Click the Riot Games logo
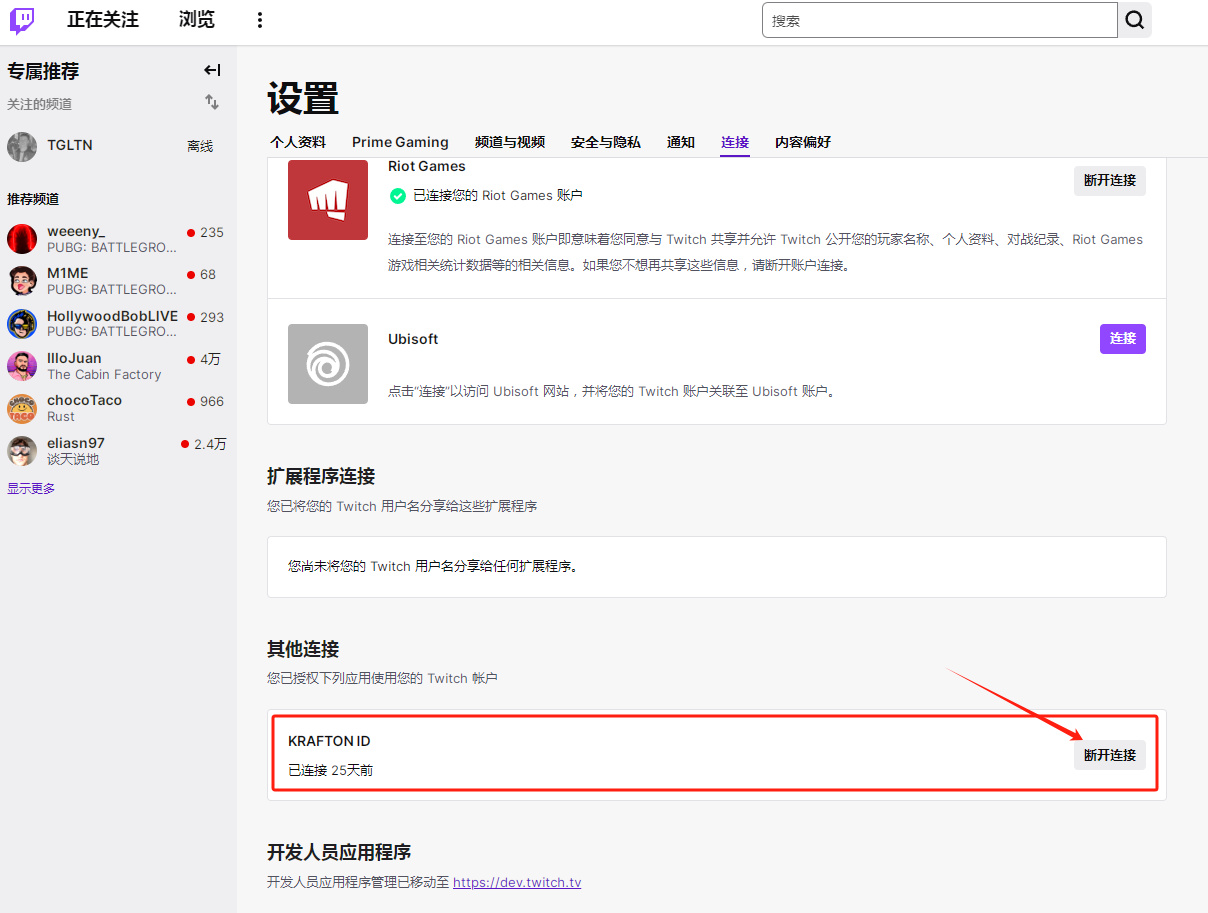This screenshot has width=1208, height=913. (x=328, y=200)
